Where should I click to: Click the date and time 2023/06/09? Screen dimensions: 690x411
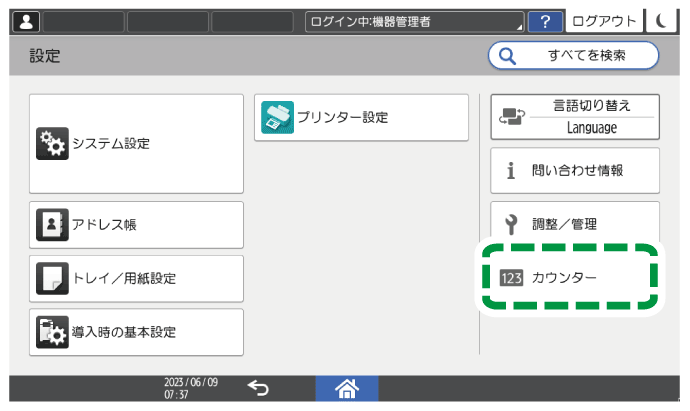(191, 388)
